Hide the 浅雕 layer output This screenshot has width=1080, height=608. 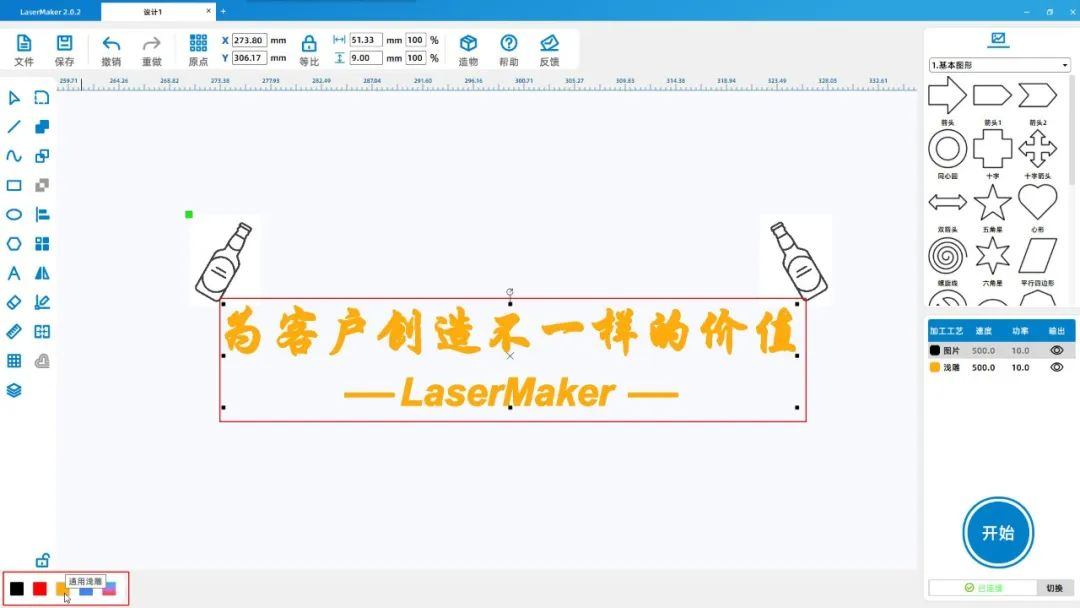pos(1056,368)
